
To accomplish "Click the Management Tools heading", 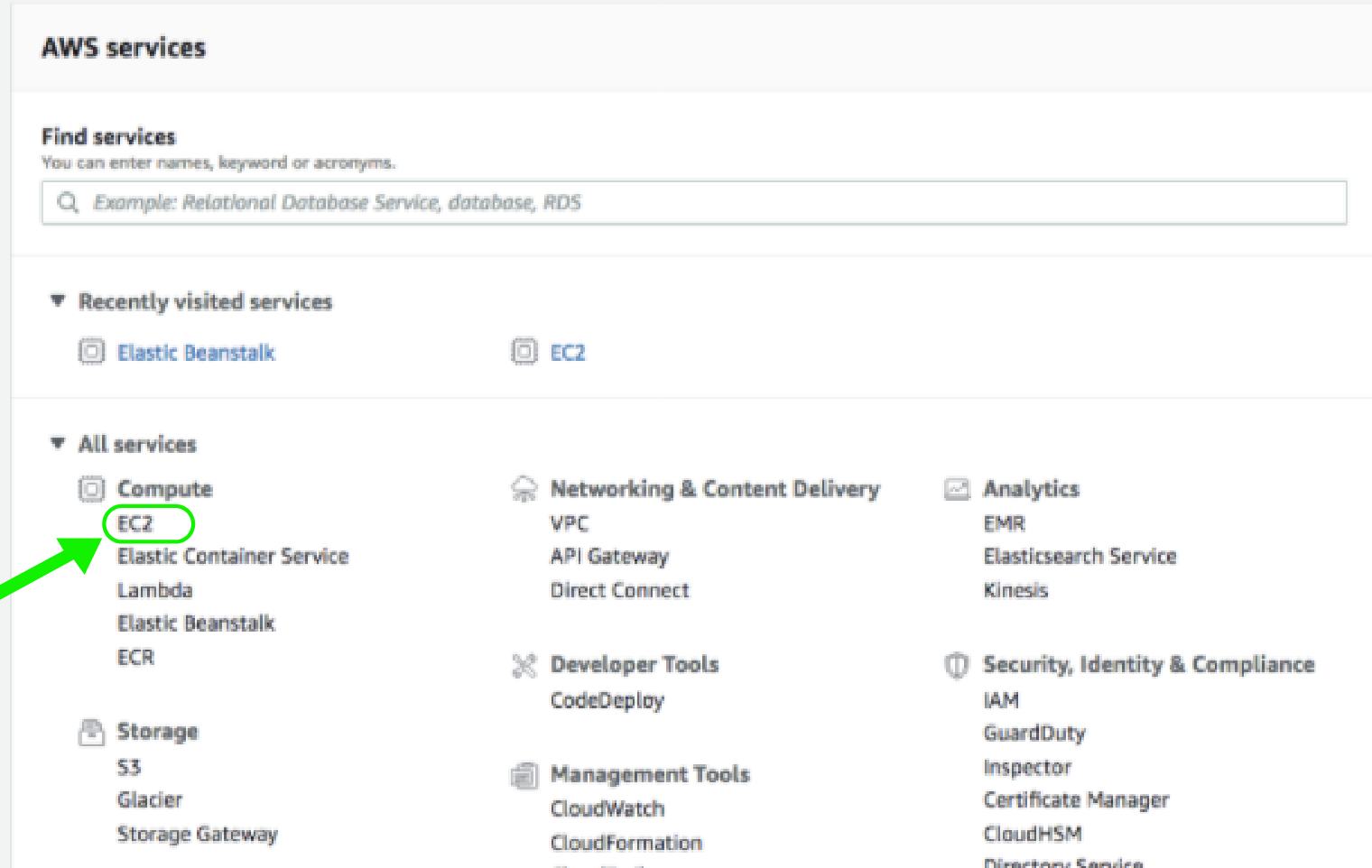I will [650, 774].
